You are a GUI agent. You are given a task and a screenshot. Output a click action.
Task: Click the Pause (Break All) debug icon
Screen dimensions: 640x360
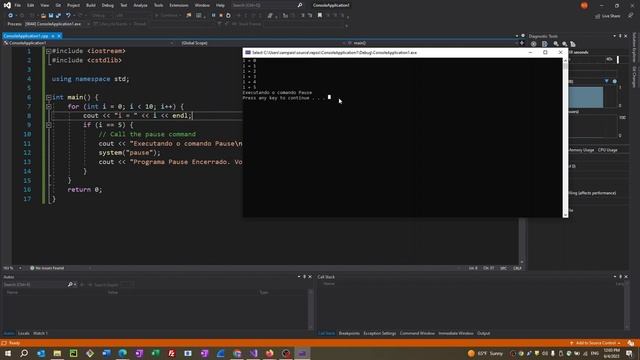point(213,16)
